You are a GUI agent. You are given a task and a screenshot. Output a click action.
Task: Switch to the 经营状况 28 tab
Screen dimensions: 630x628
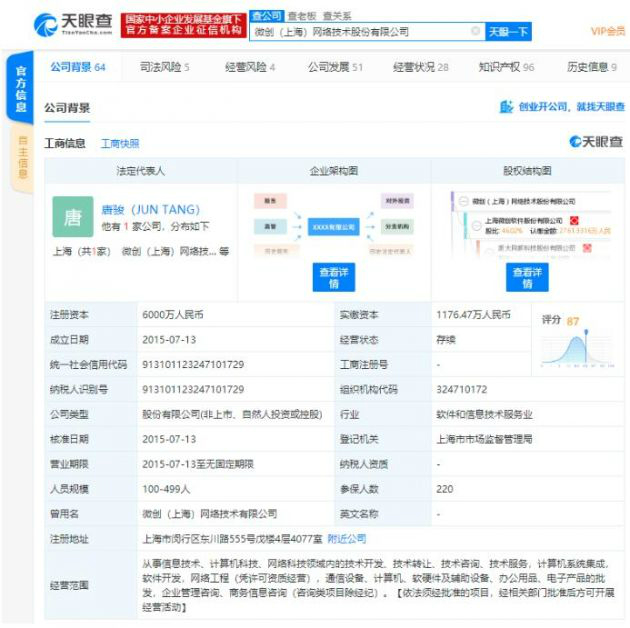click(x=421, y=67)
